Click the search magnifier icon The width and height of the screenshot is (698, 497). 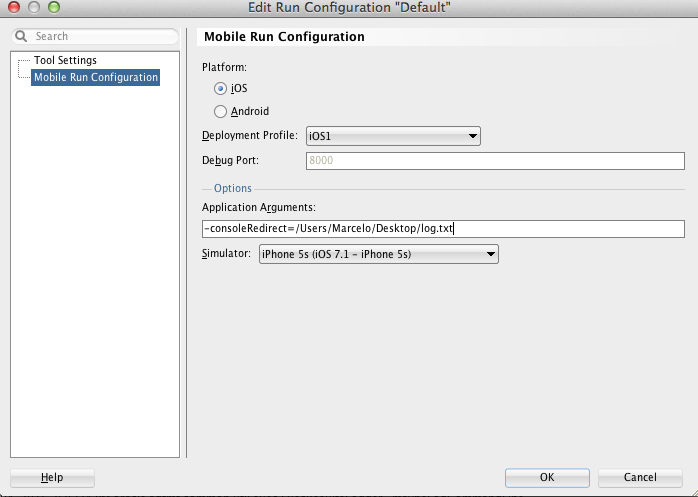(x=21, y=36)
